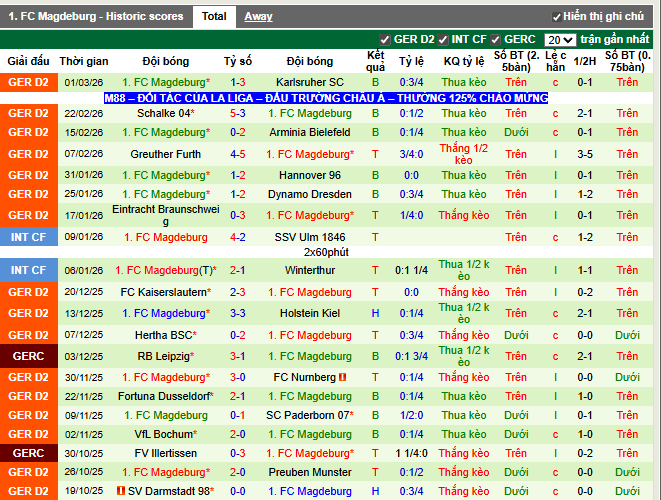
Task: Click the 1 1/4:0 odds for FV Illertissen
Action: 411,453
